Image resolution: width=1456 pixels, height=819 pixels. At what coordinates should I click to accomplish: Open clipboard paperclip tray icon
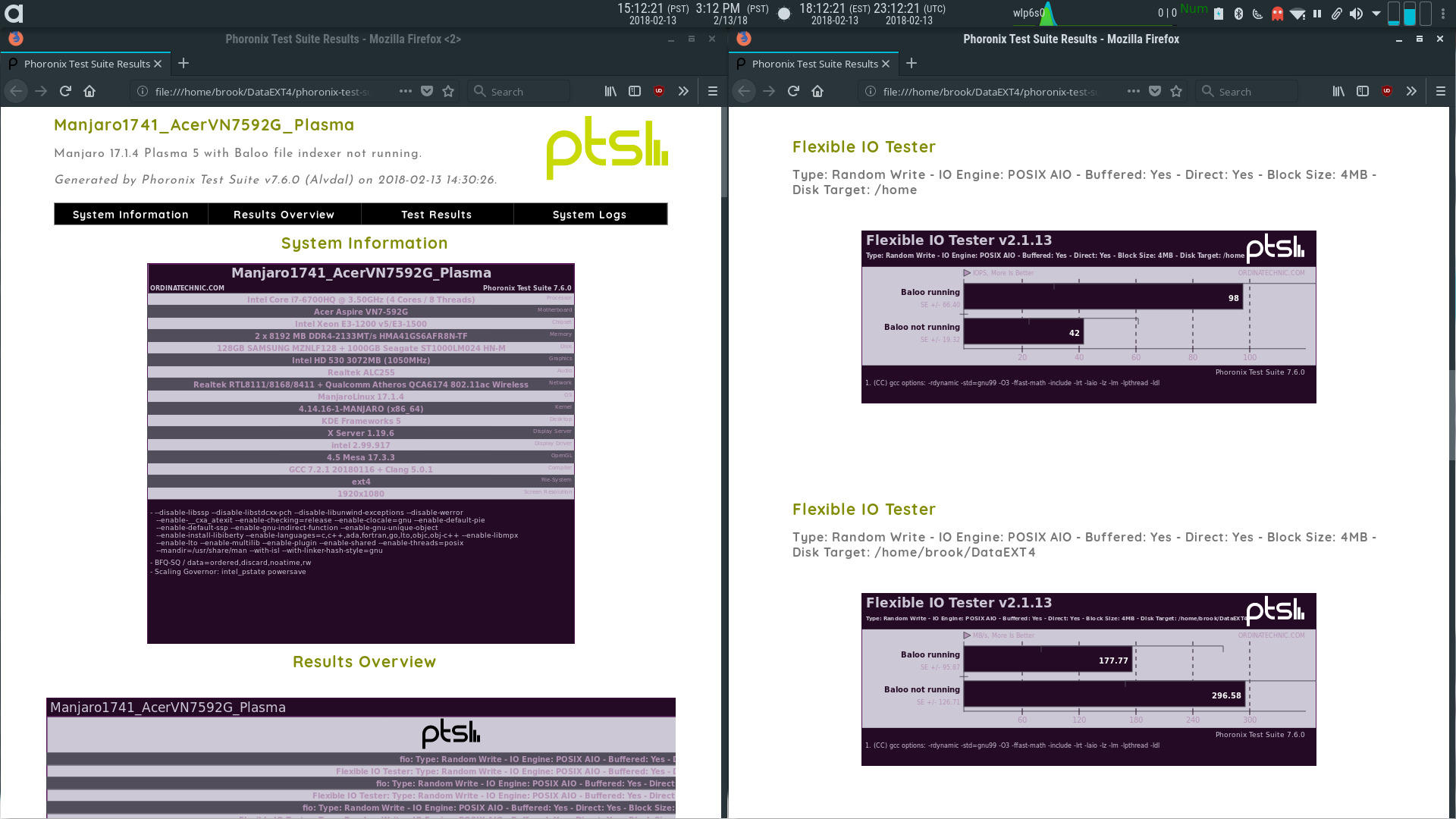tap(1337, 13)
